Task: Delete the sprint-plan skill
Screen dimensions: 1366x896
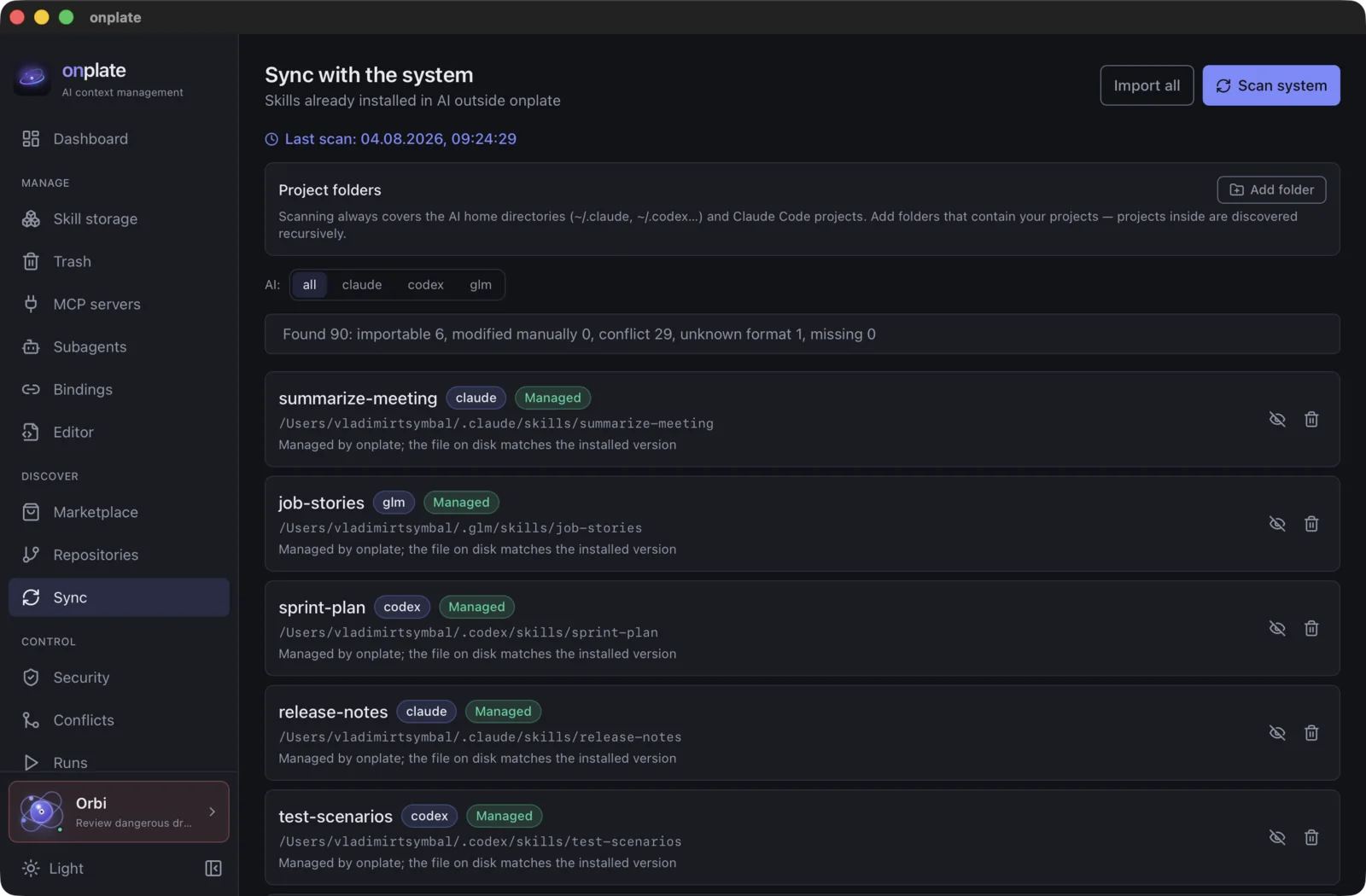Action: pyautogui.click(x=1311, y=629)
